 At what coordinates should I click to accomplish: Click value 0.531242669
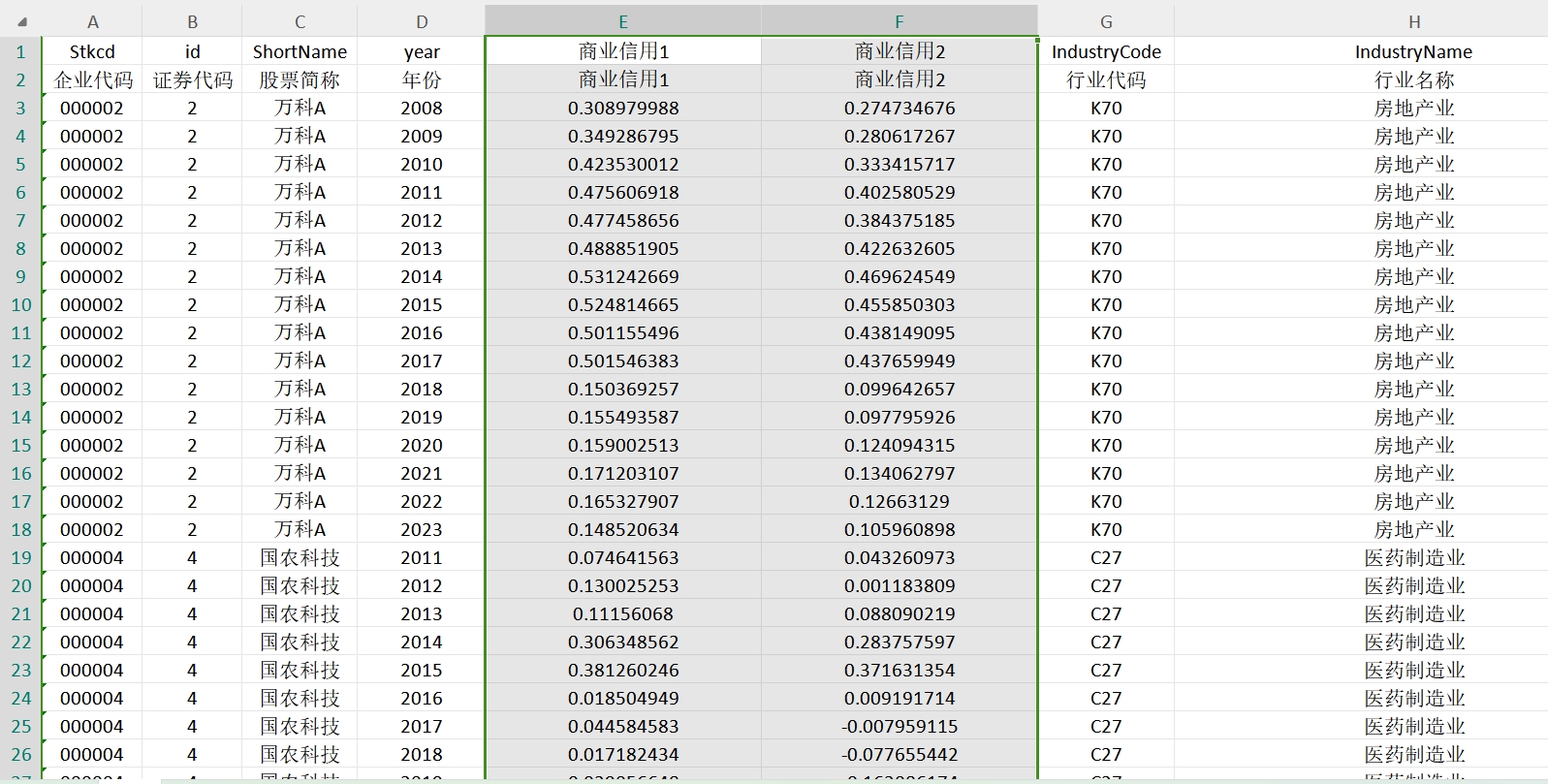pyautogui.click(x=623, y=276)
